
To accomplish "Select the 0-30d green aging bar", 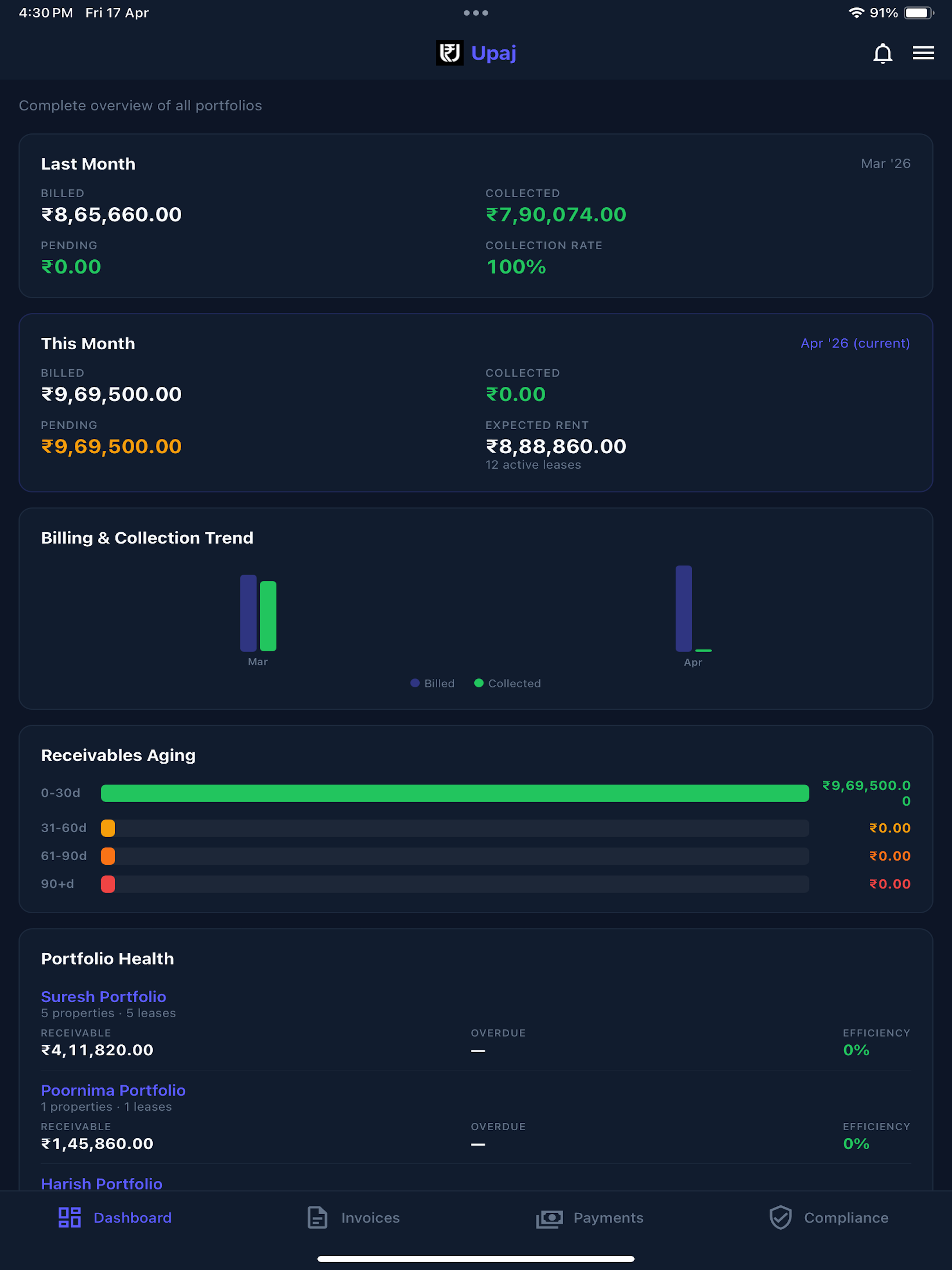I will coord(455,793).
